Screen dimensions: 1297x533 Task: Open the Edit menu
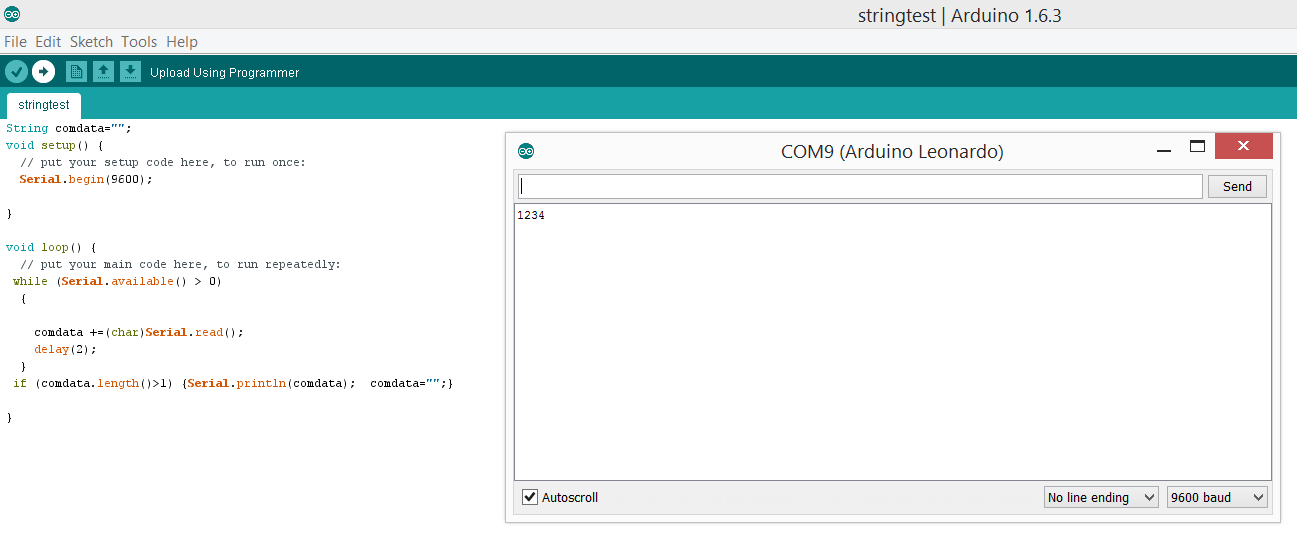[48, 42]
